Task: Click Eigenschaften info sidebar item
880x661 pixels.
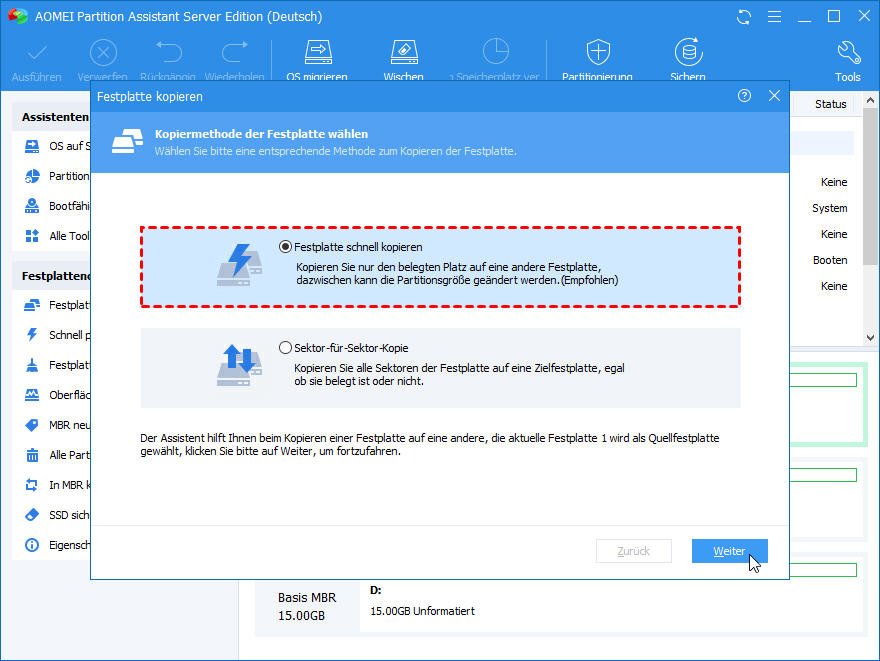Action: [57, 545]
